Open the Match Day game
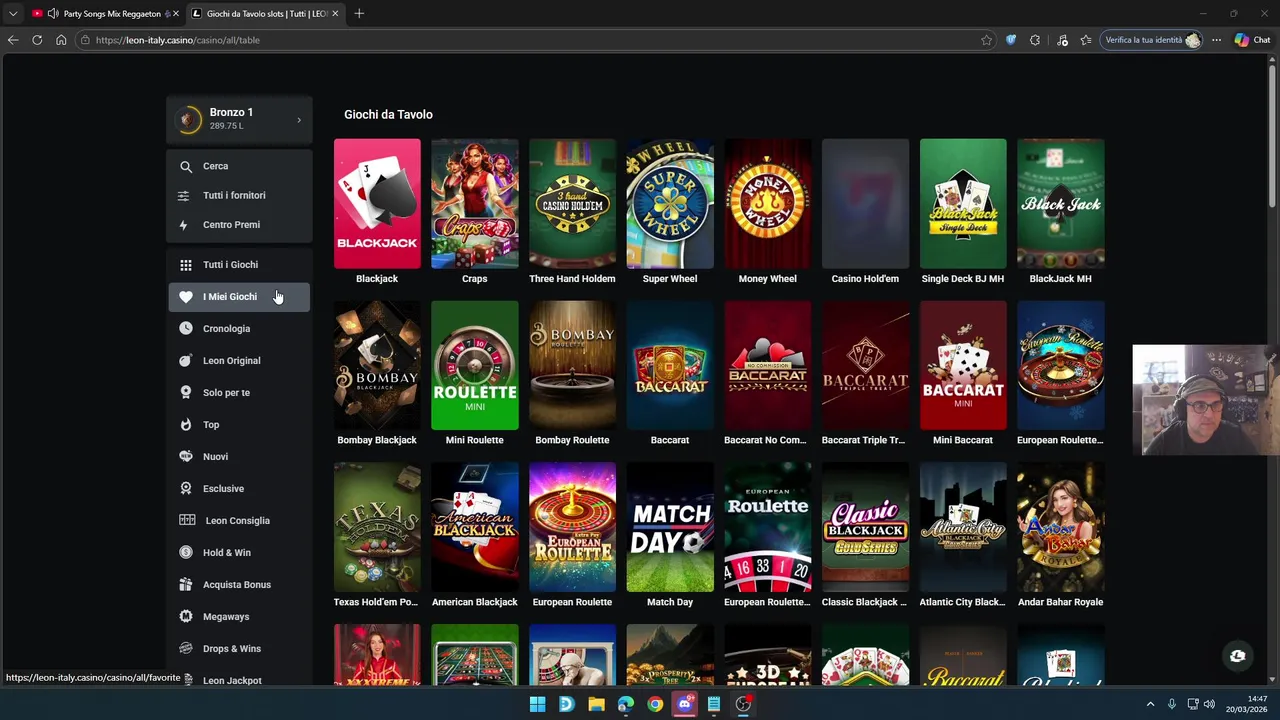Viewport: 1280px width, 720px height. pos(670,528)
